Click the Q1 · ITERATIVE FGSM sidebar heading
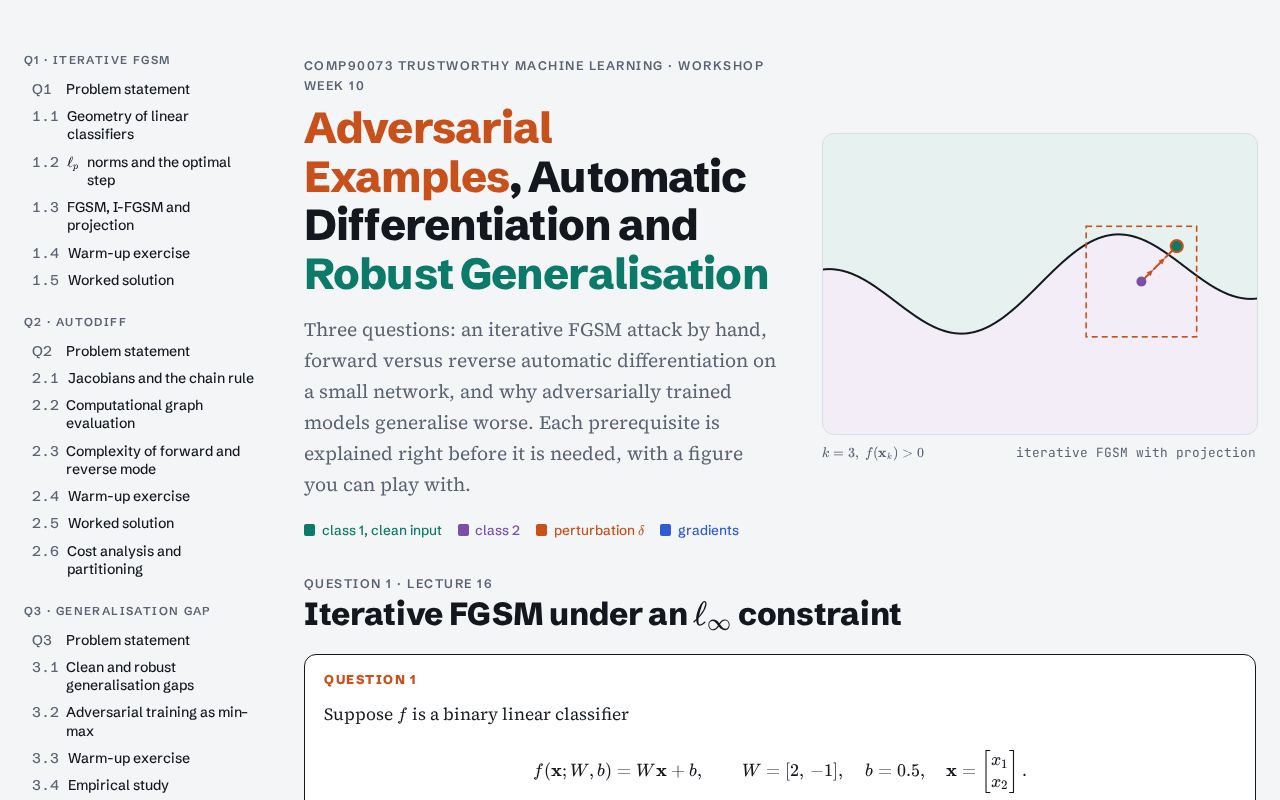 [97, 60]
